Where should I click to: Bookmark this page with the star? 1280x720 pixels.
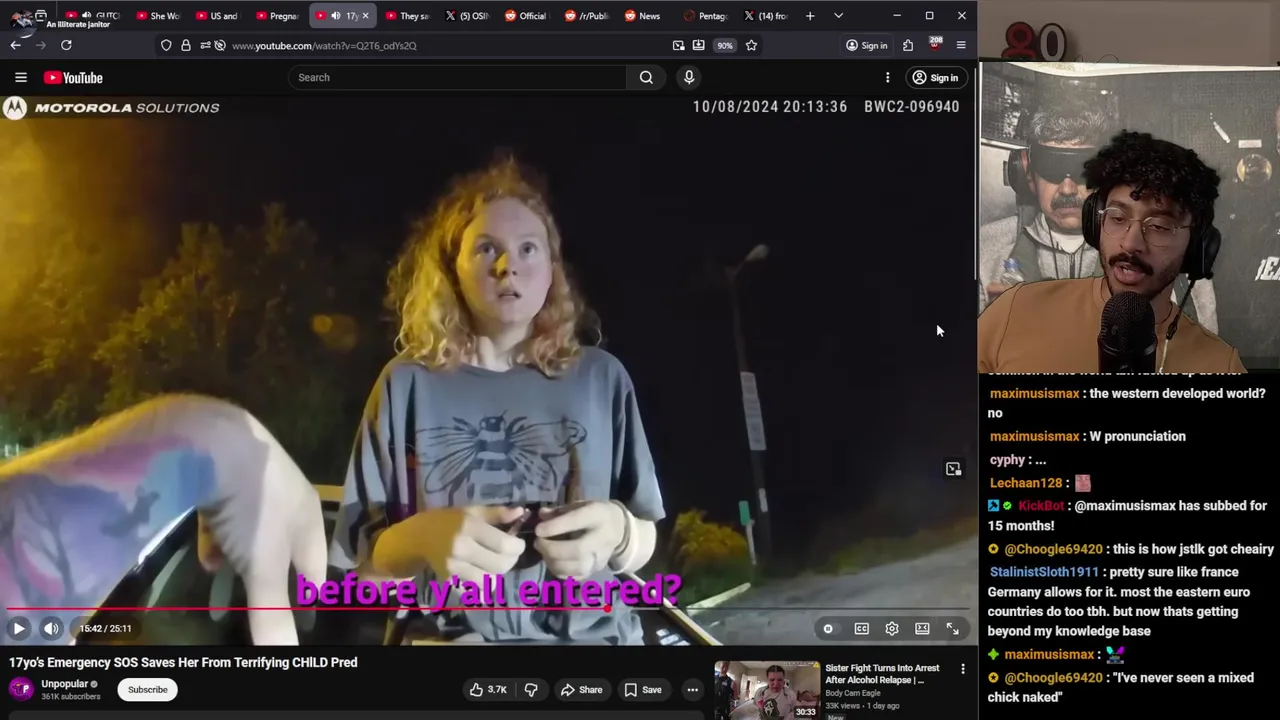point(751,45)
